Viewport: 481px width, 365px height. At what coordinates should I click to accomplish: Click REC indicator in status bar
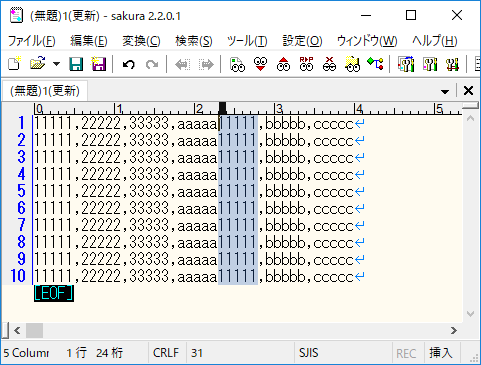(x=406, y=353)
